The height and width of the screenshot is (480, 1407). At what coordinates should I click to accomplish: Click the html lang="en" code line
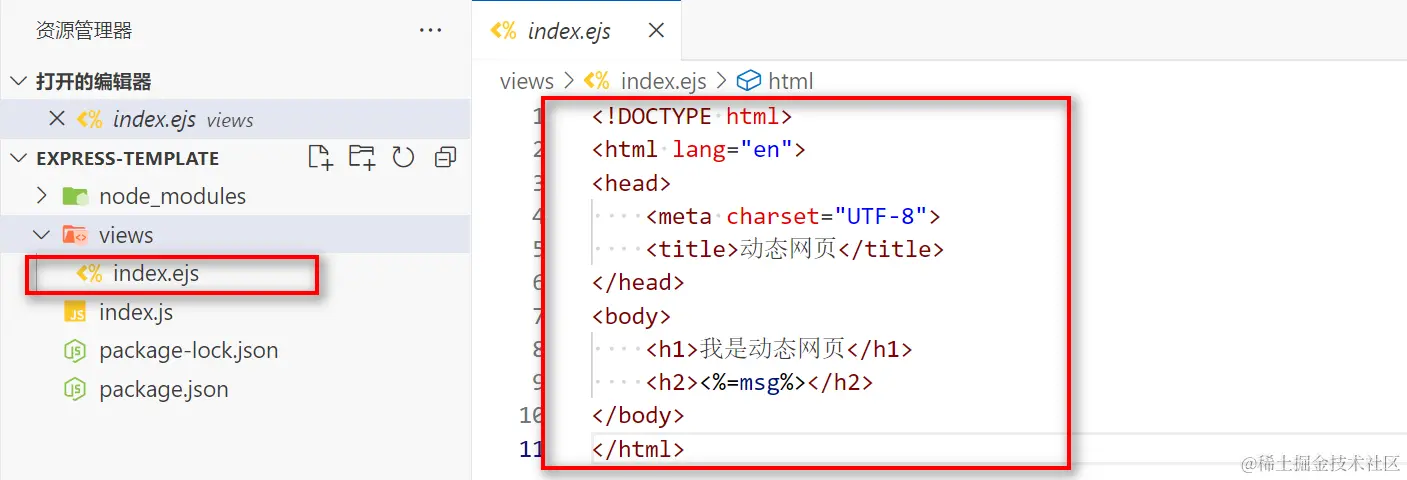(x=699, y=150)
